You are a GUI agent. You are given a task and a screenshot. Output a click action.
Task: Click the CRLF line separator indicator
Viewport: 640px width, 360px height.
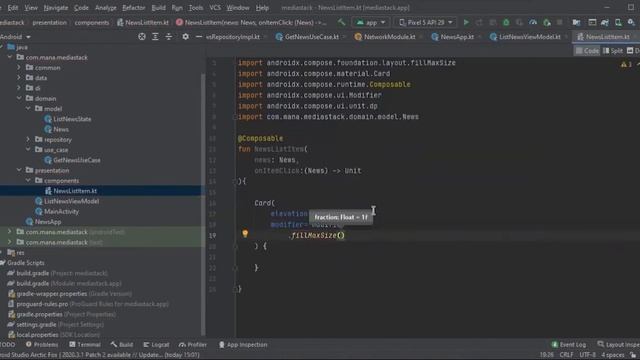[566, 355]
